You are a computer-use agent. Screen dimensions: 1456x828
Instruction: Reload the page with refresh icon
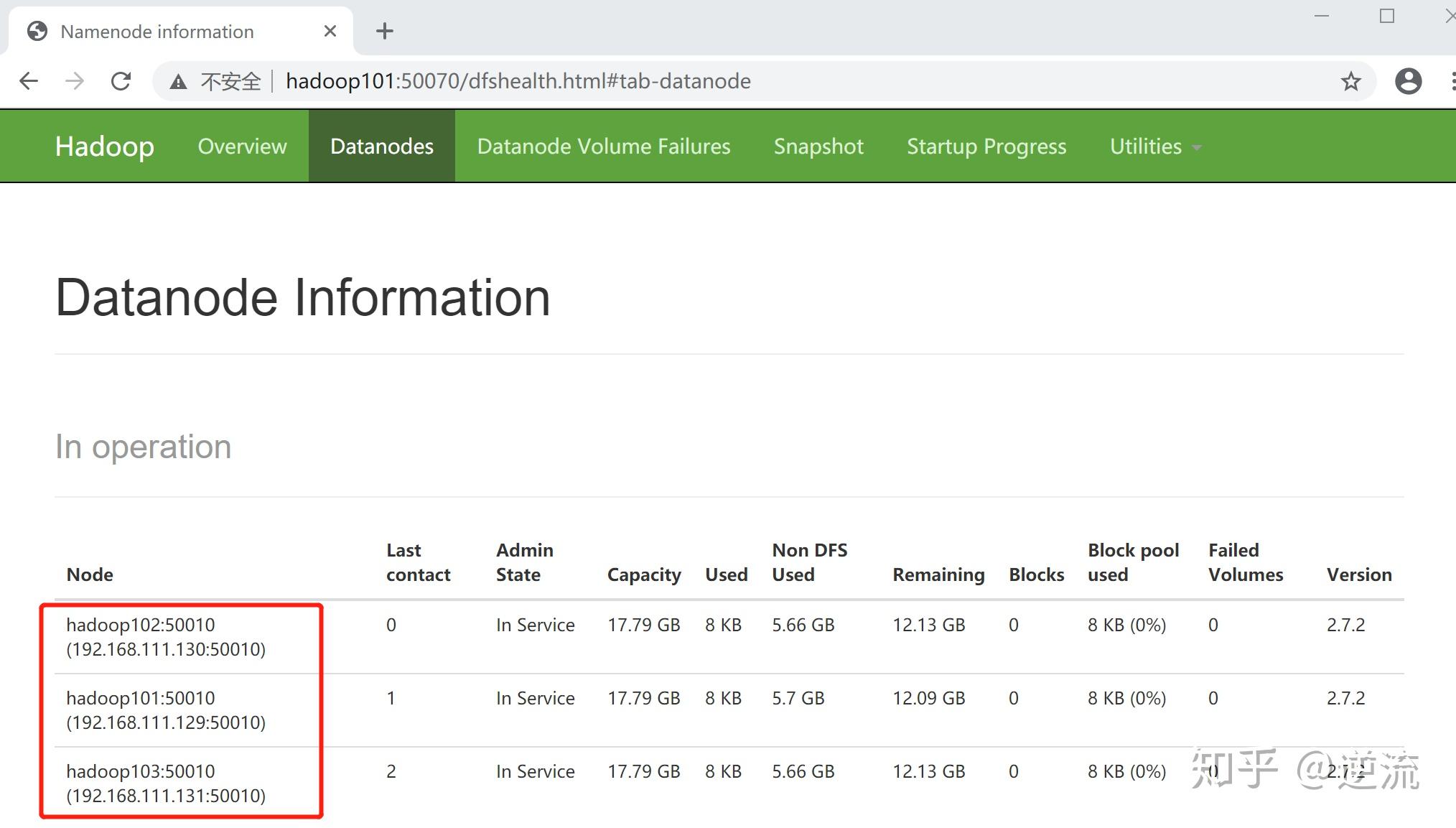[x=121, y=81]
